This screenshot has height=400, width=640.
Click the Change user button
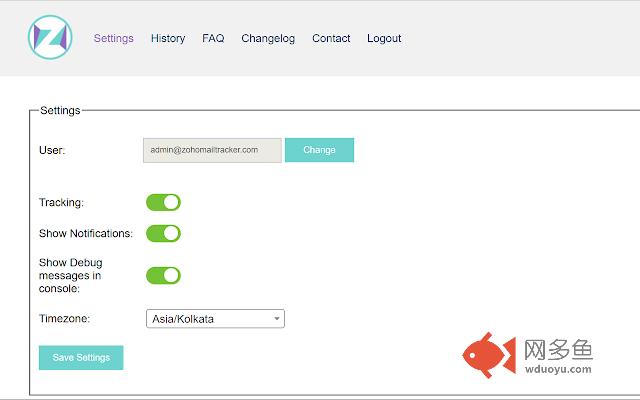pyautogui.click(x=319, y=150)
